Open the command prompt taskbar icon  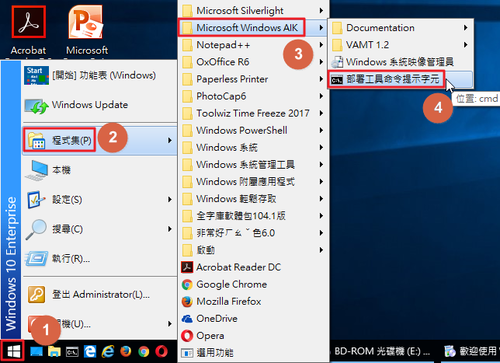point(72,352)
